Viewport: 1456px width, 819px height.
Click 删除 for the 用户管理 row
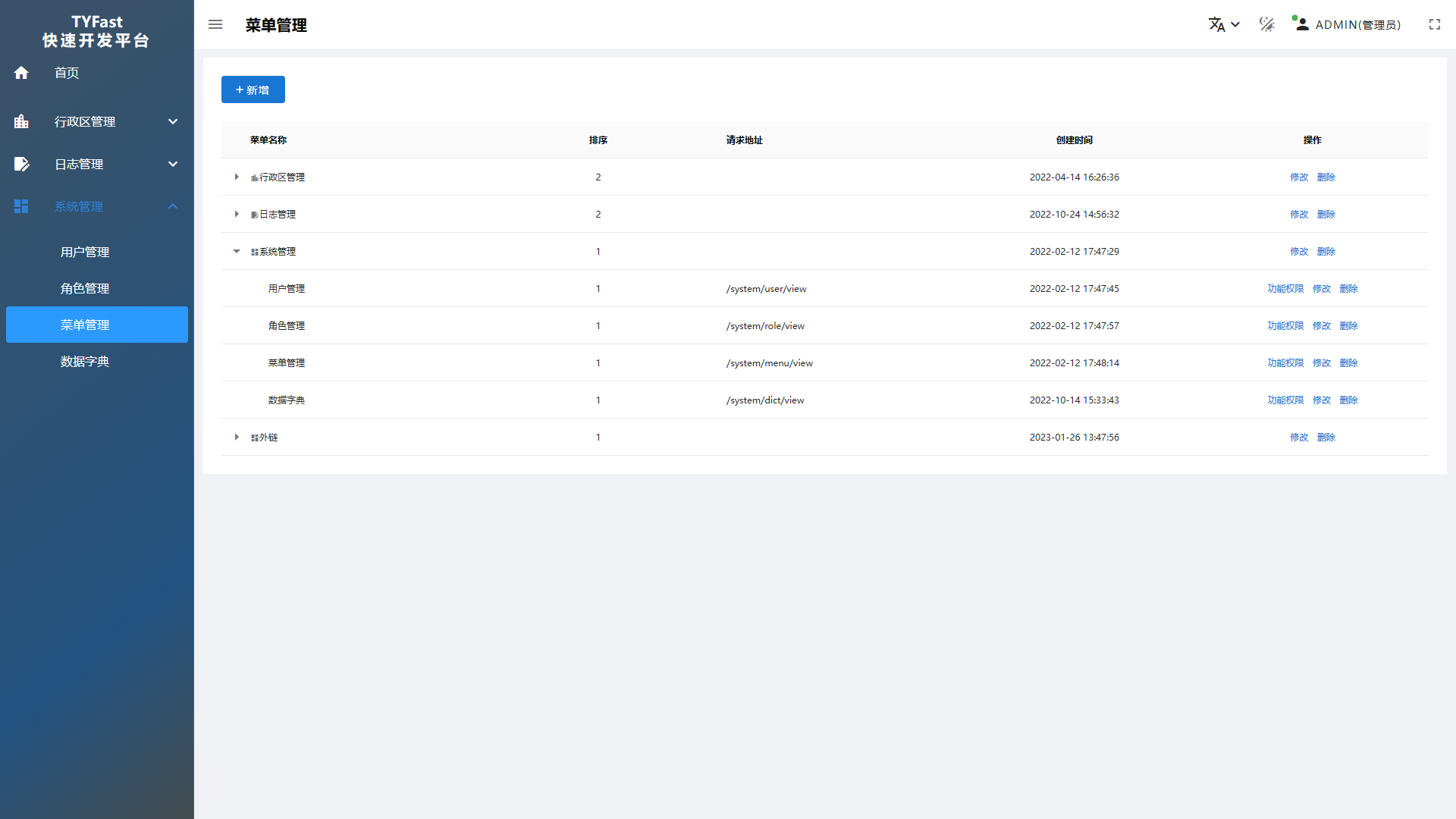[1348, 288]
